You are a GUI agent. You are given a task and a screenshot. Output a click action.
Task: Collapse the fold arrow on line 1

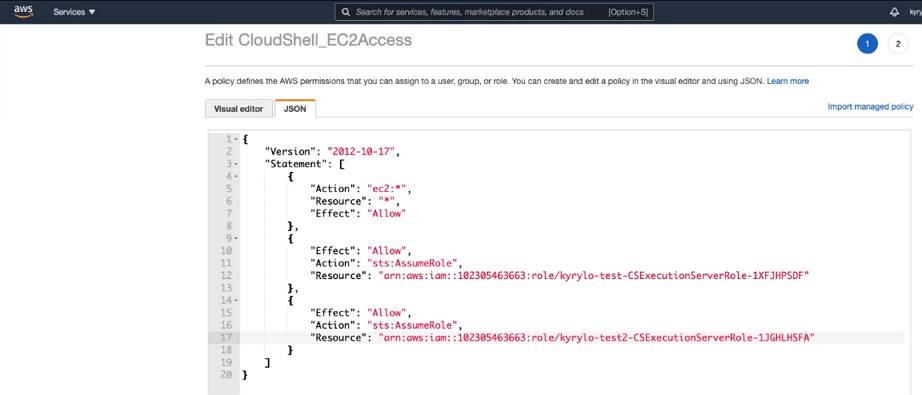(236, 139)
